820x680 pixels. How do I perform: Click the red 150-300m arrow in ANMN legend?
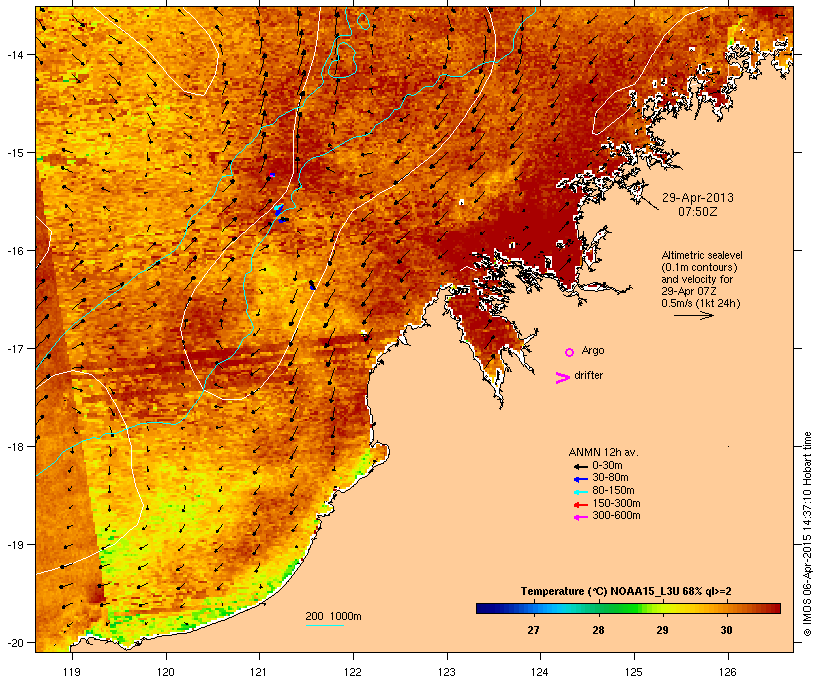pos(580,505)
